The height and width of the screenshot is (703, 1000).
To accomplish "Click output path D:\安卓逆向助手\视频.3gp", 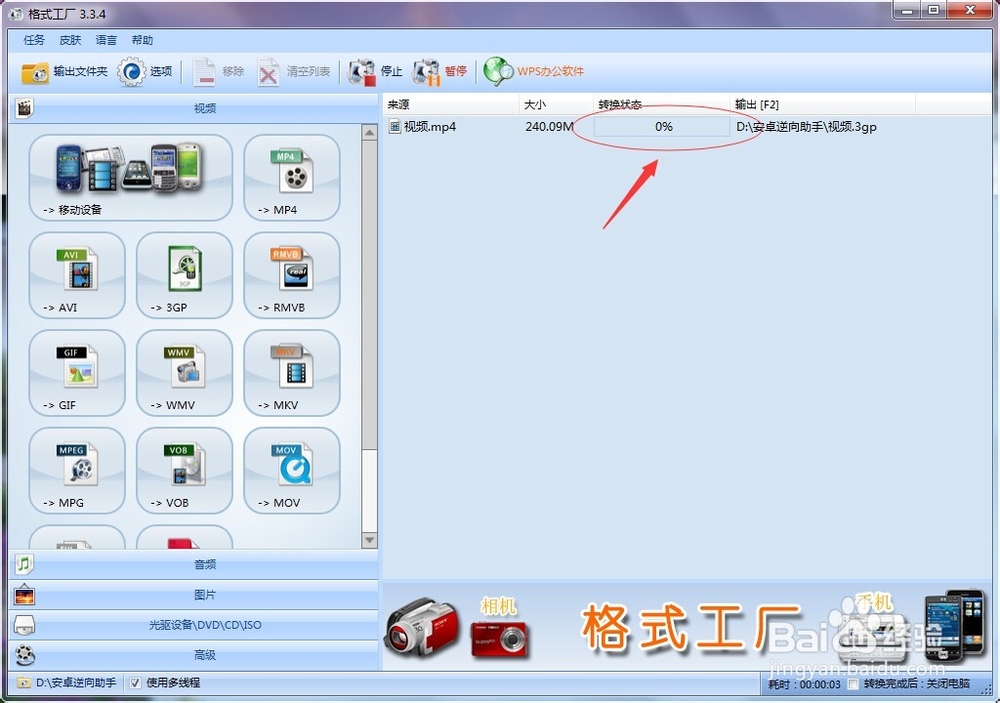I will (806, 126).
